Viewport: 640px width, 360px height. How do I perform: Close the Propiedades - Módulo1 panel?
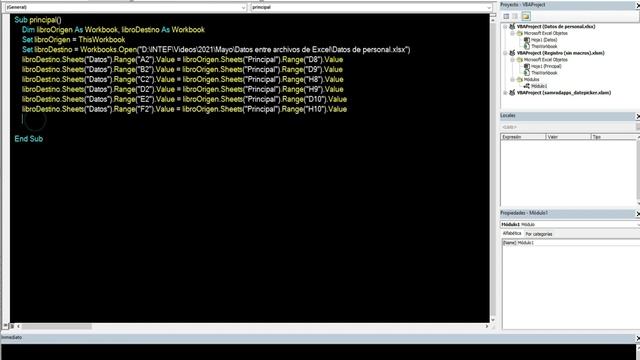click(638, 213)
